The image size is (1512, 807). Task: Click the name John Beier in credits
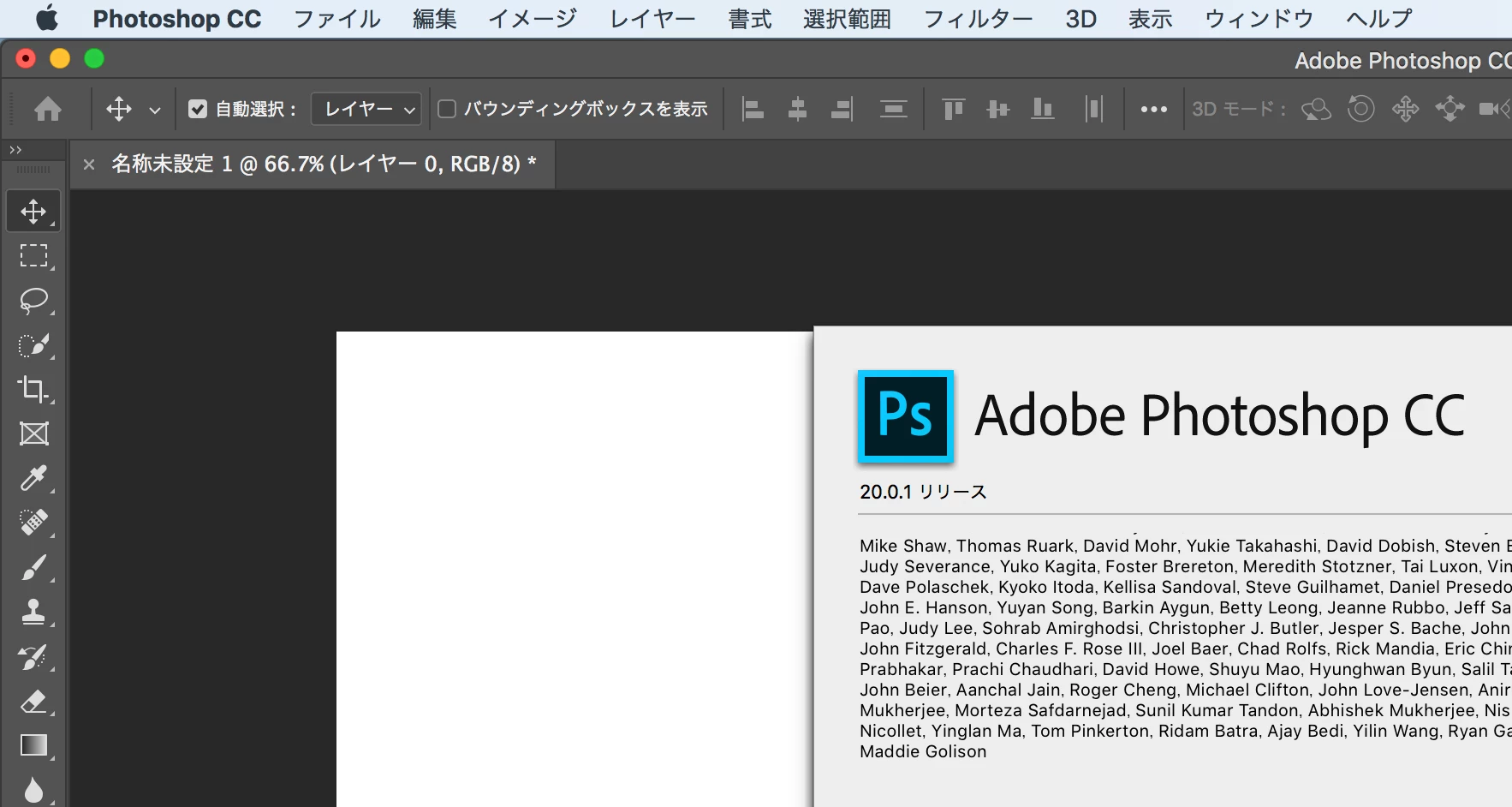(903, 690)
